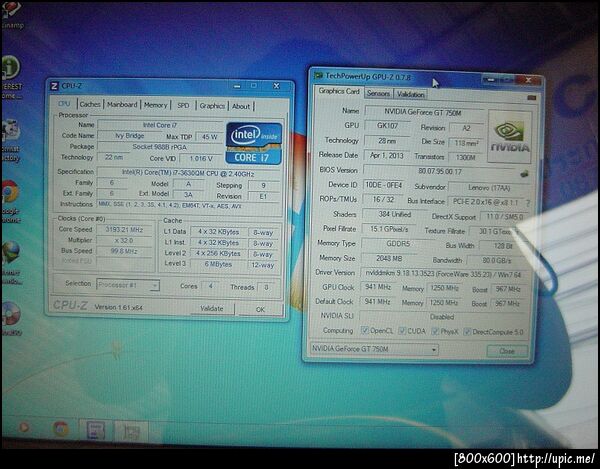The height and width of the screenshot is (469, 600).
Task: Click the Core Speed value 3193.21 MHz
Action: point(124,230)
